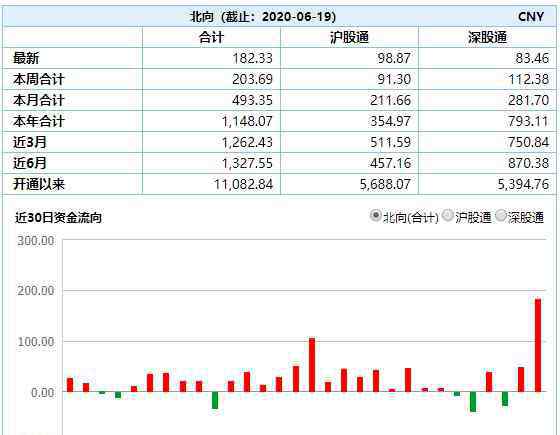The height and width of the screenshot is (435, 560).
Task: Click the 深股通 column header
Action: tap(487, 37)
